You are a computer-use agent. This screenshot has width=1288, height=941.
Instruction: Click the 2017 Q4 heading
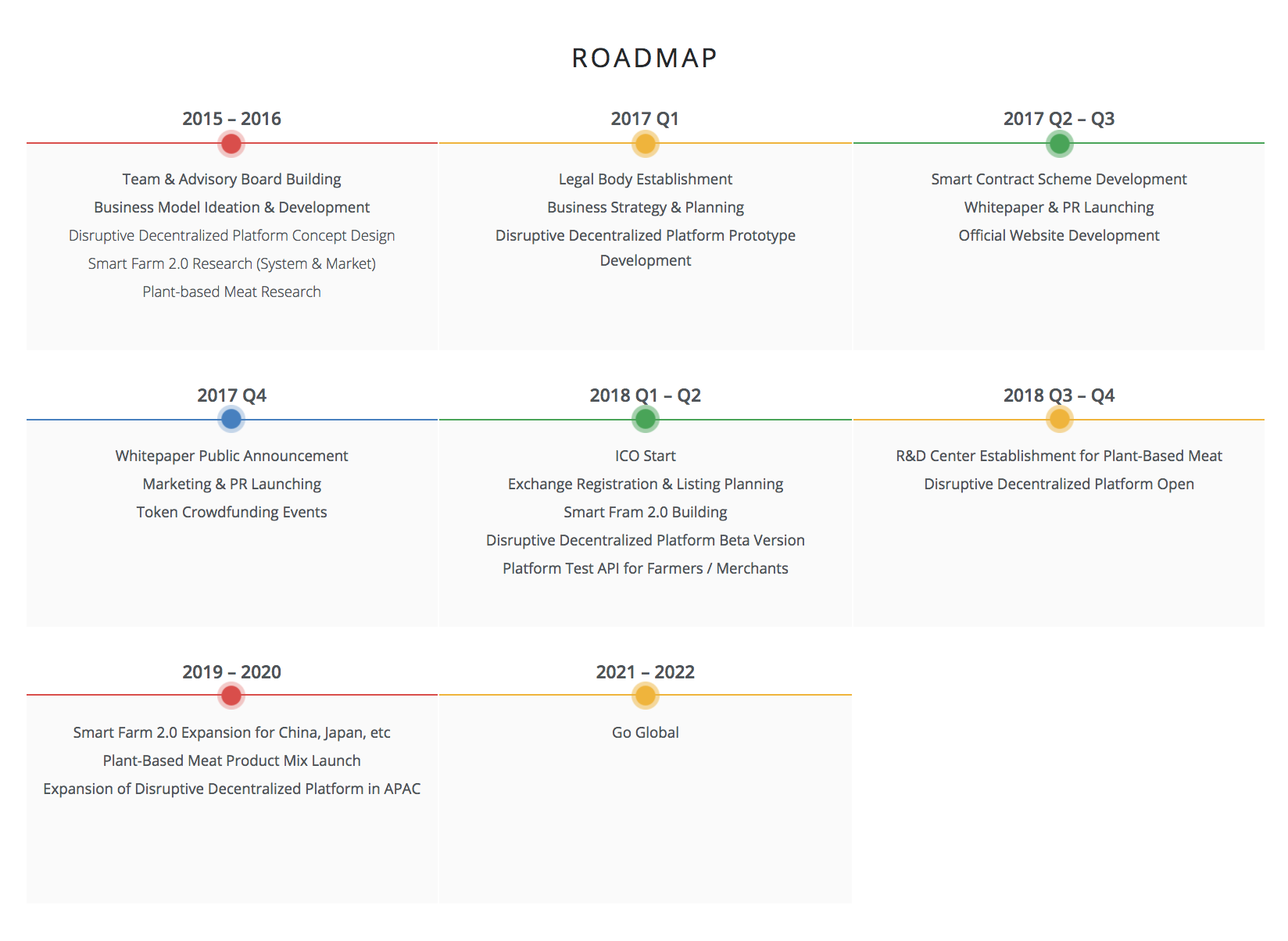(x=231, y=395)
